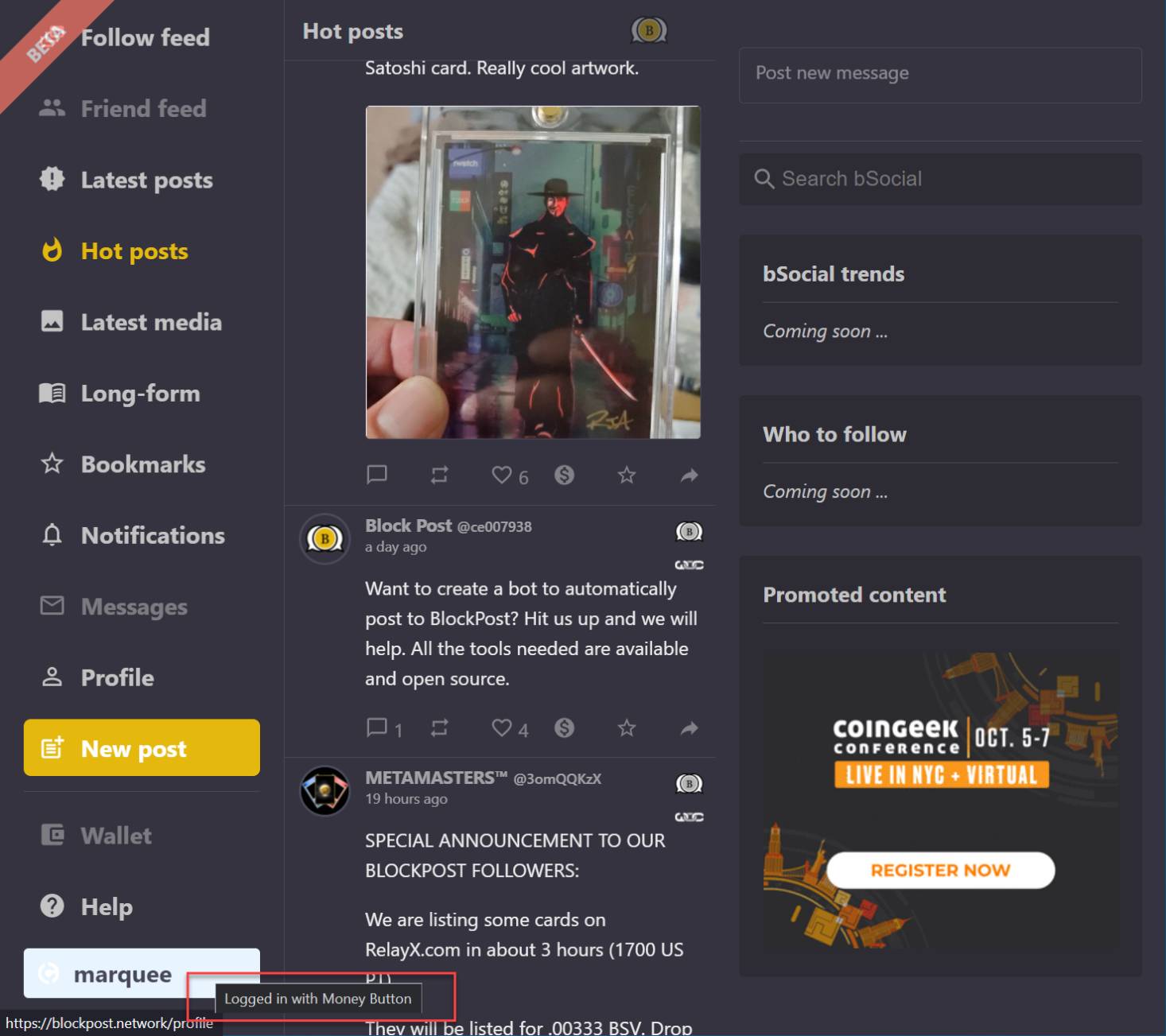1166x1036 pixels.
Task: Open METAMASTERS profile avatar
Action: point(325,791)
